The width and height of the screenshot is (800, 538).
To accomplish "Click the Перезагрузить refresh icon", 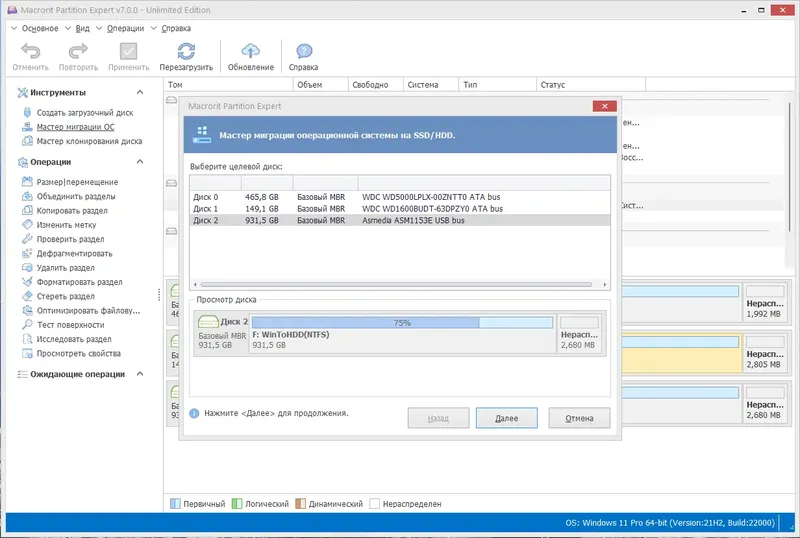I will [186, 51].
